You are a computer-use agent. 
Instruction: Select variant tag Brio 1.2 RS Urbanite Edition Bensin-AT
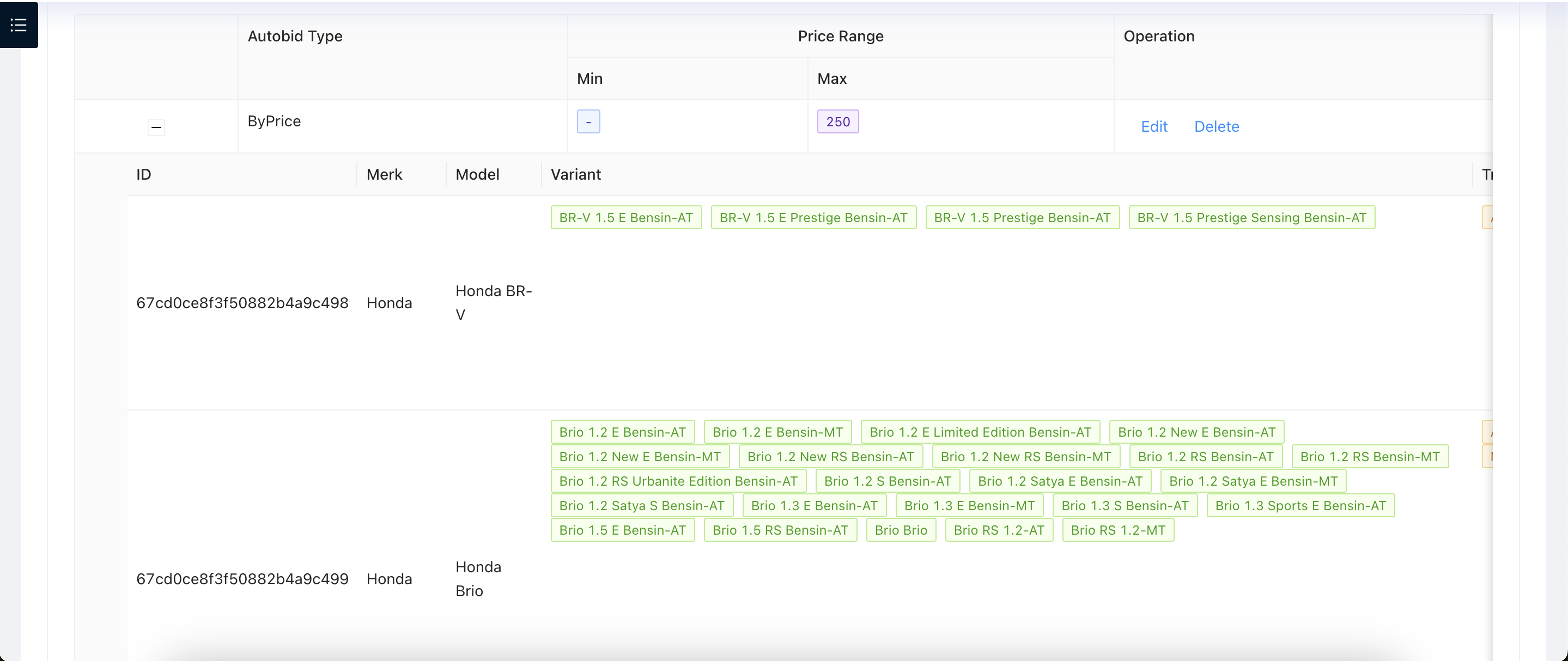tap(677, 480)
